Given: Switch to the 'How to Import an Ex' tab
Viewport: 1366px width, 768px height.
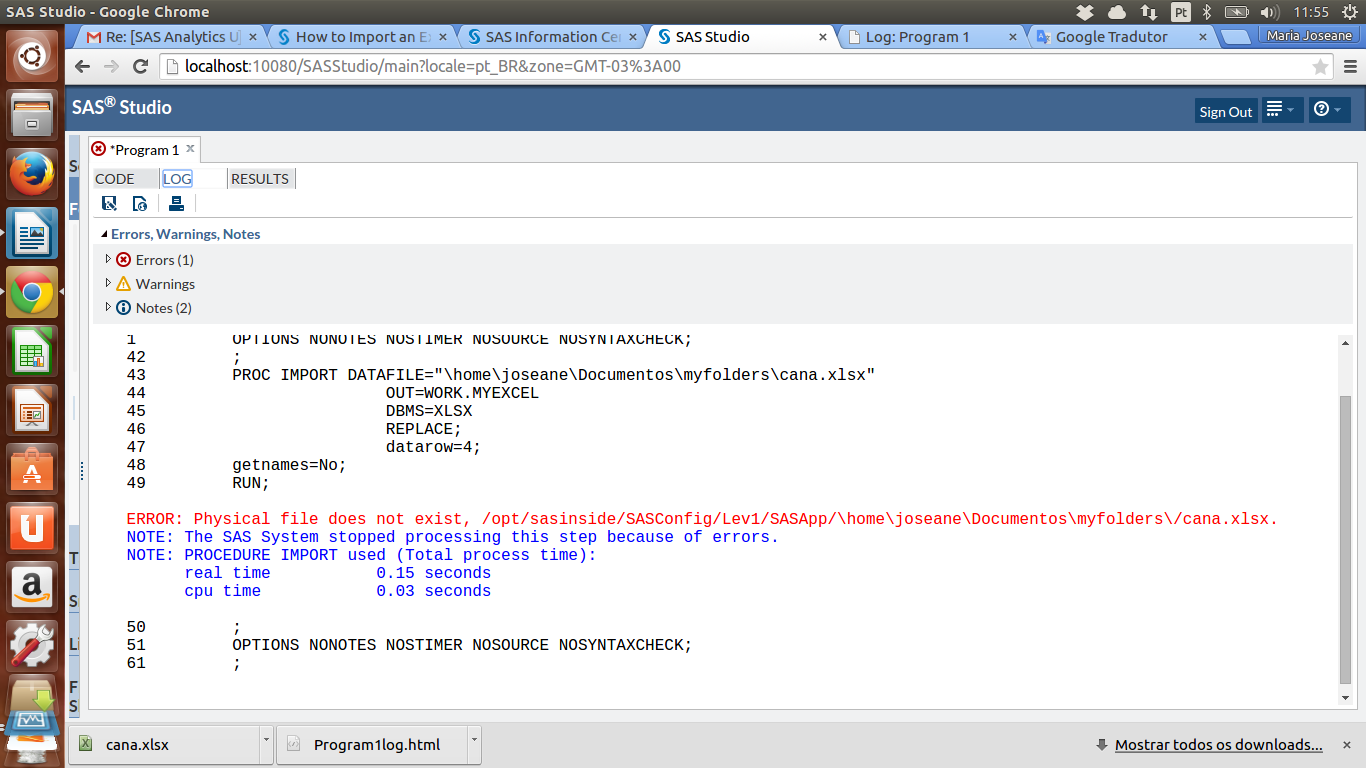Looking at the screenshot, I should pyautogui.click(x=362, y=37).
